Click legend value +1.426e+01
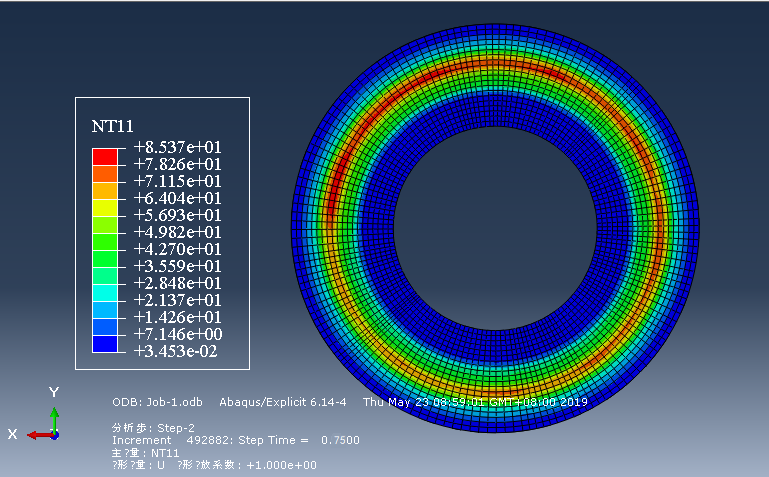Viewport: 769px width, 477px height. pyautogui.click(x=178, y=317)
